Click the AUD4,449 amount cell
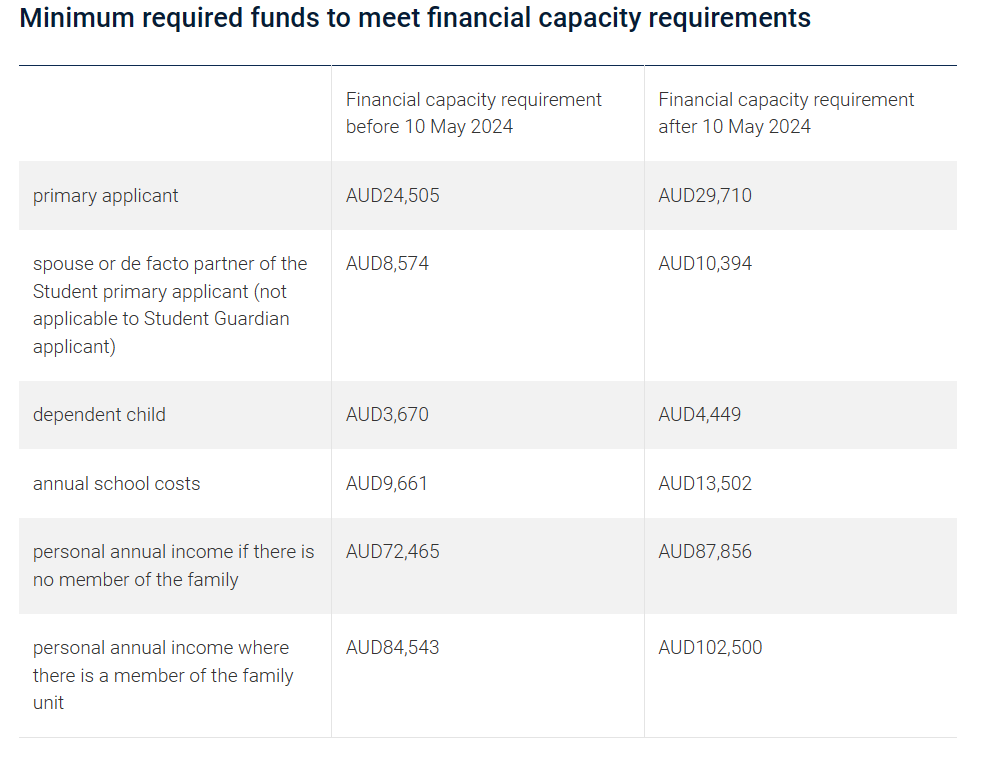Viewport: 996px width, 765px height. tap(700, 415)
